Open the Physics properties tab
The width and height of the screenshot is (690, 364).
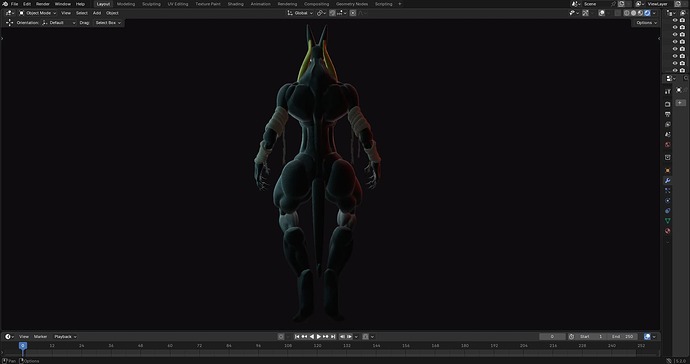(x=668, y=201)
